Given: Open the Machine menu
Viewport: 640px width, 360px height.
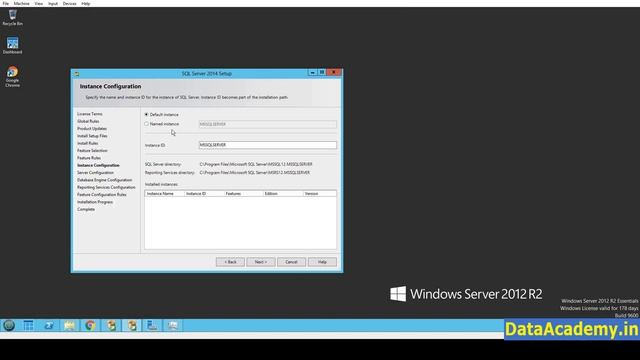Looking at the screenshot, I should click(22, 3).
